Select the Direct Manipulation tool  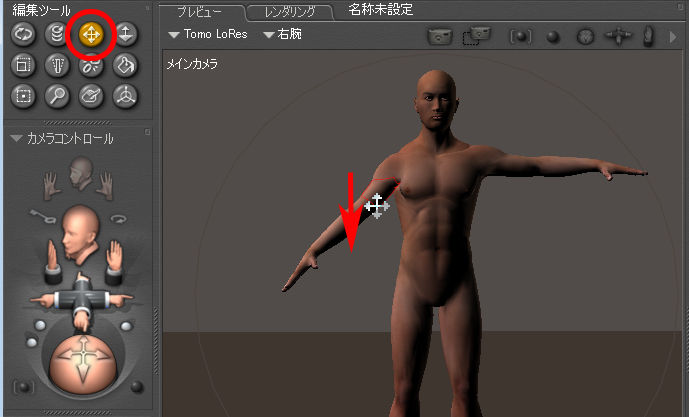pyautogui.click(x=125, y=96)
